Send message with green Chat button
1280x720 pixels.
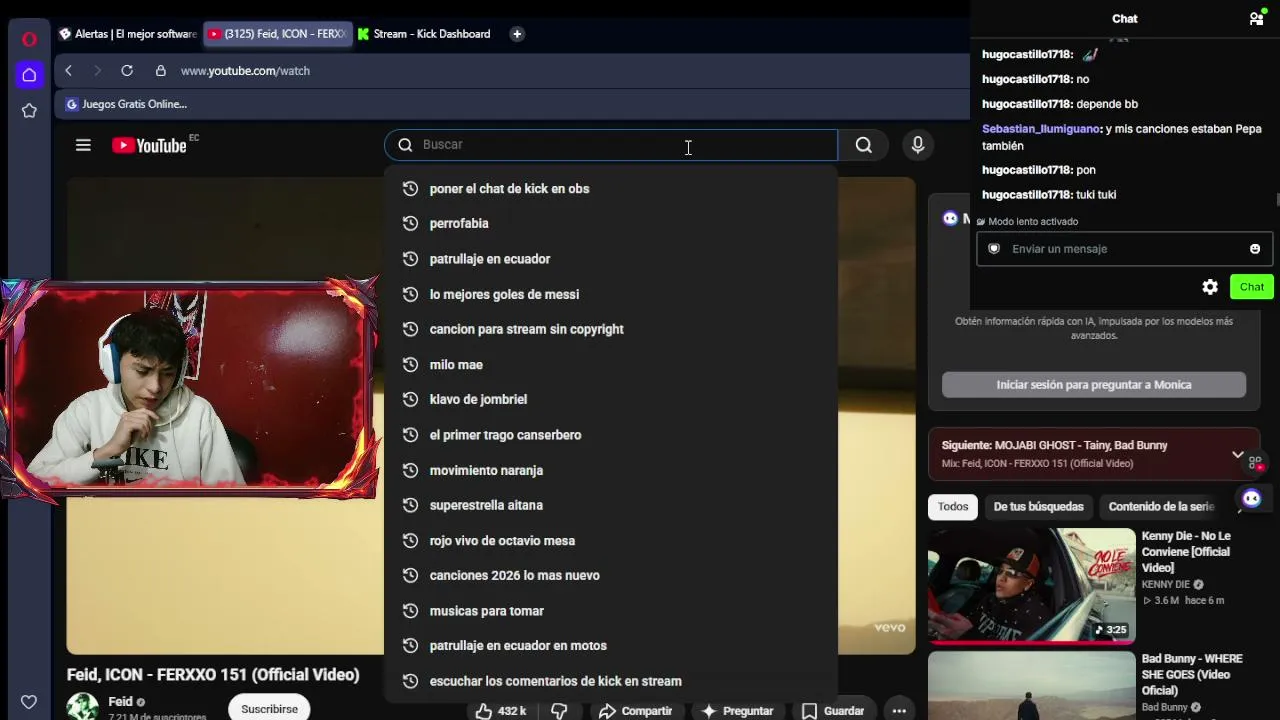1251,287
